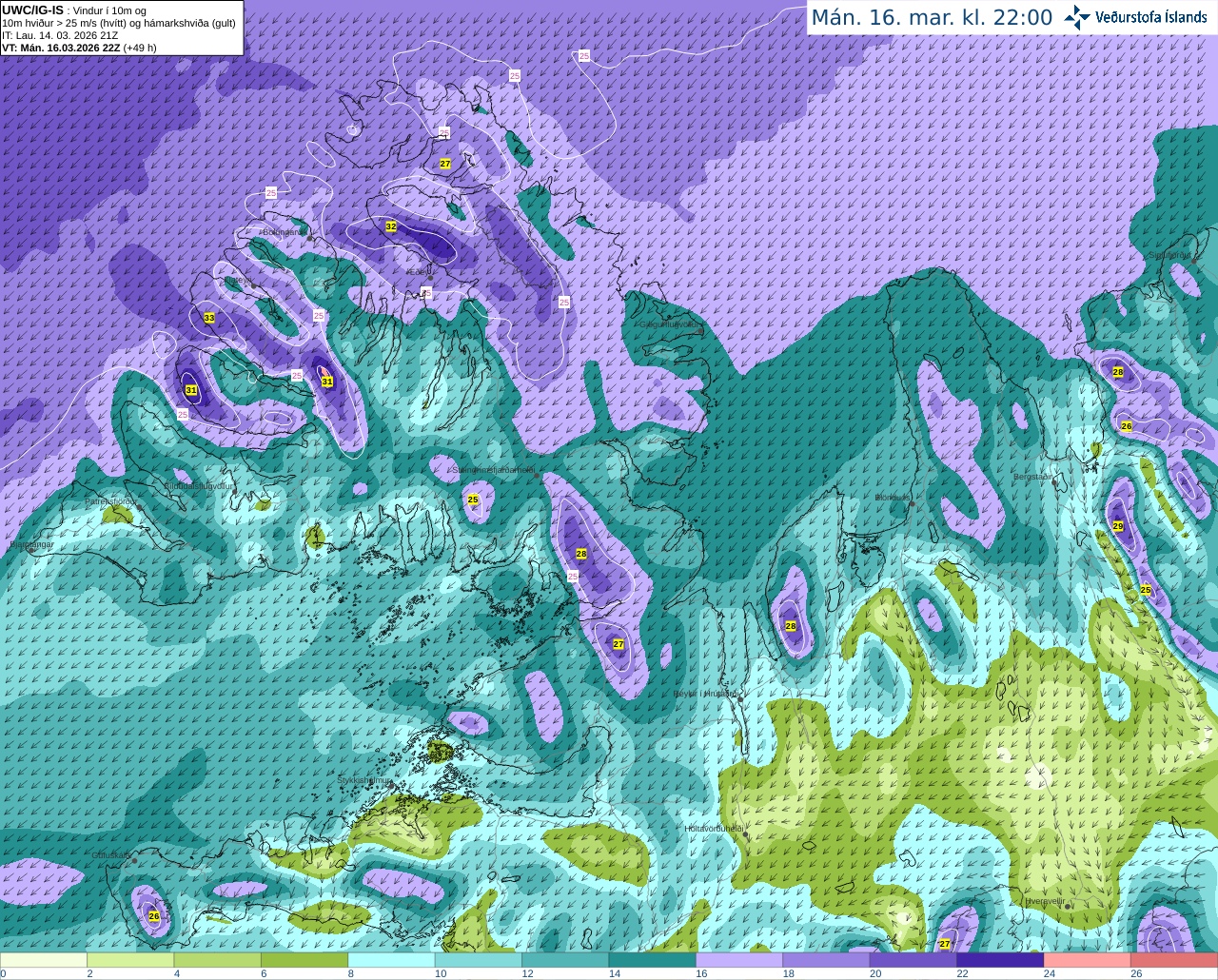The image size is (1218, 980).
Task: Click the Steingrímsfjarðarheiði station label
Action: (x=492, y=469)
